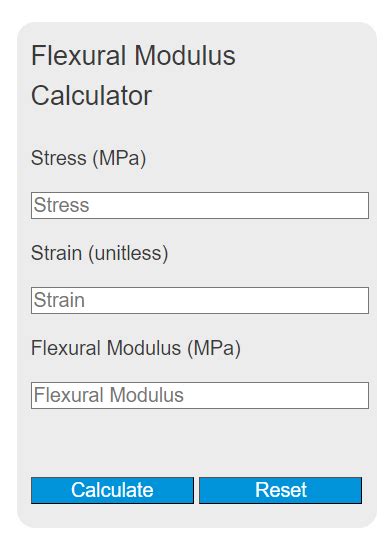Click the word Calculator in the title
Screen dimensions: 387x546
click(x=91, y=96)
